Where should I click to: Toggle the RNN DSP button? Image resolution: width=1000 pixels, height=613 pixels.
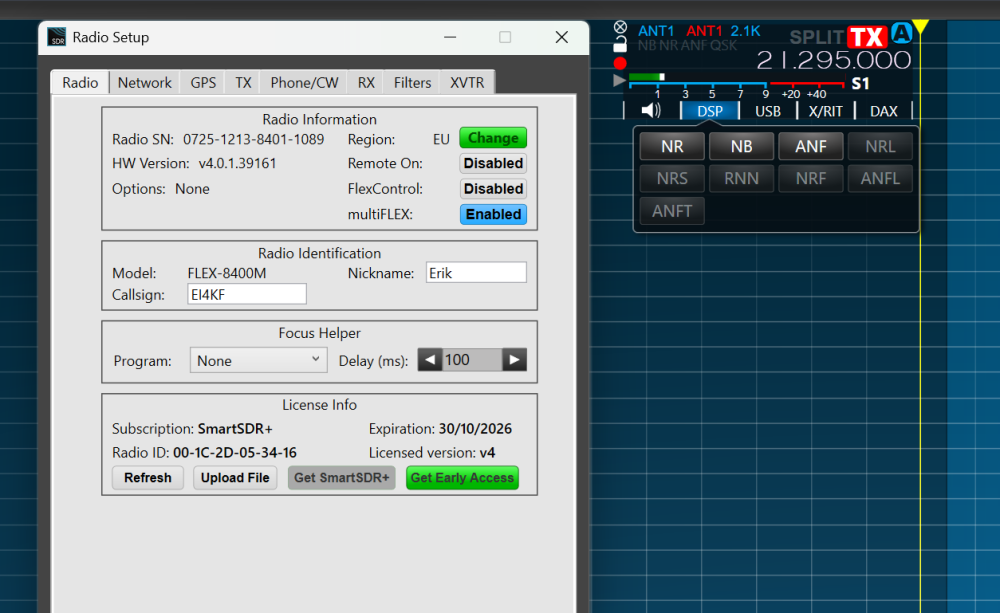pos(741,178)
